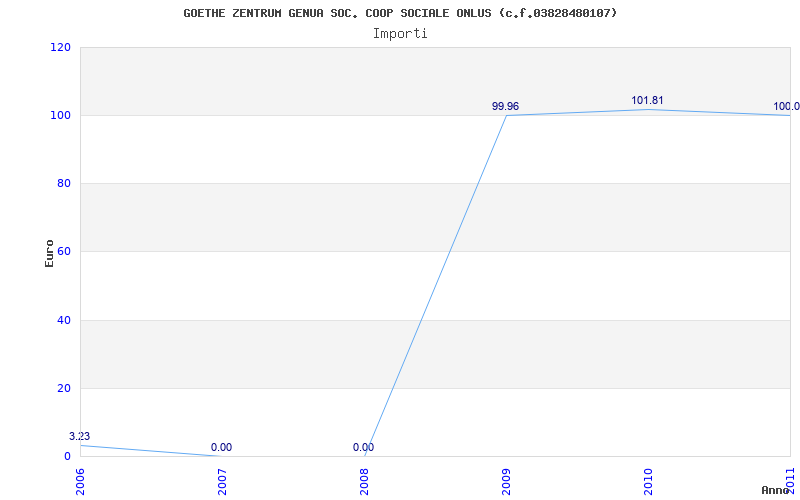Select the 2006 x-axis year label
This screenshot has width=800, height=500.
(81, 482)
